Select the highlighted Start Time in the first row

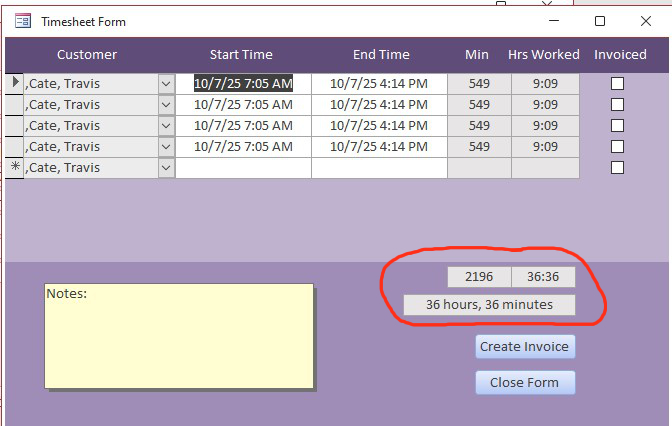[243, 83]
